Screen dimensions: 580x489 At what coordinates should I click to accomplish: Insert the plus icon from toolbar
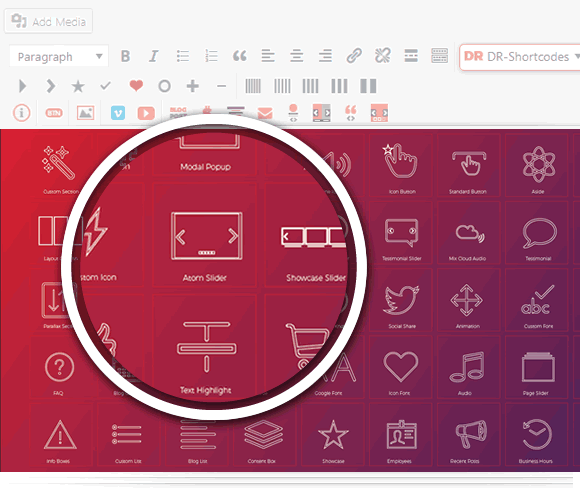coord(193,86)
